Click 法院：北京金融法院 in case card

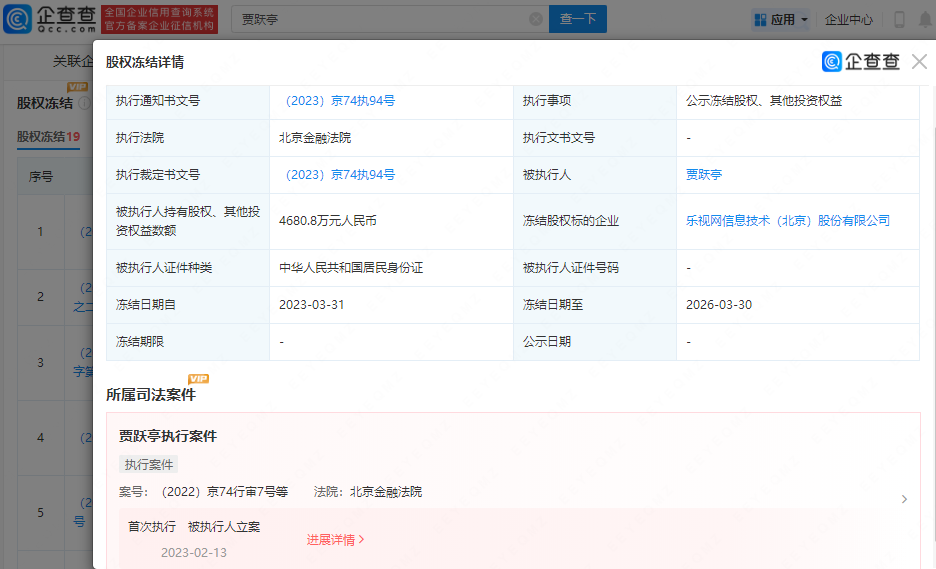pos(368,492)
